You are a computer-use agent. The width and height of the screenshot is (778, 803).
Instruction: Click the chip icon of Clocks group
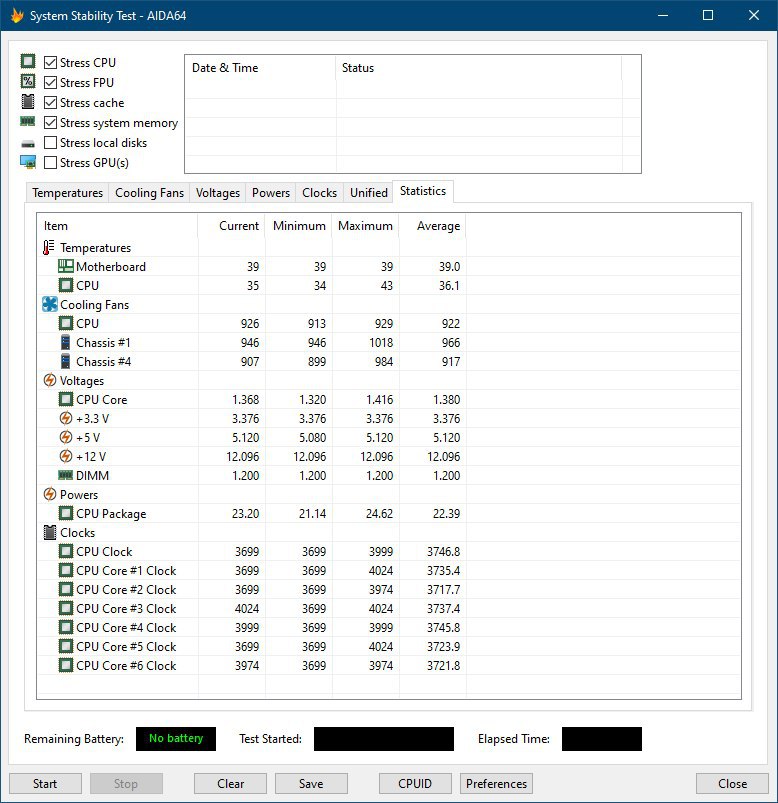(x=50, y=532)
